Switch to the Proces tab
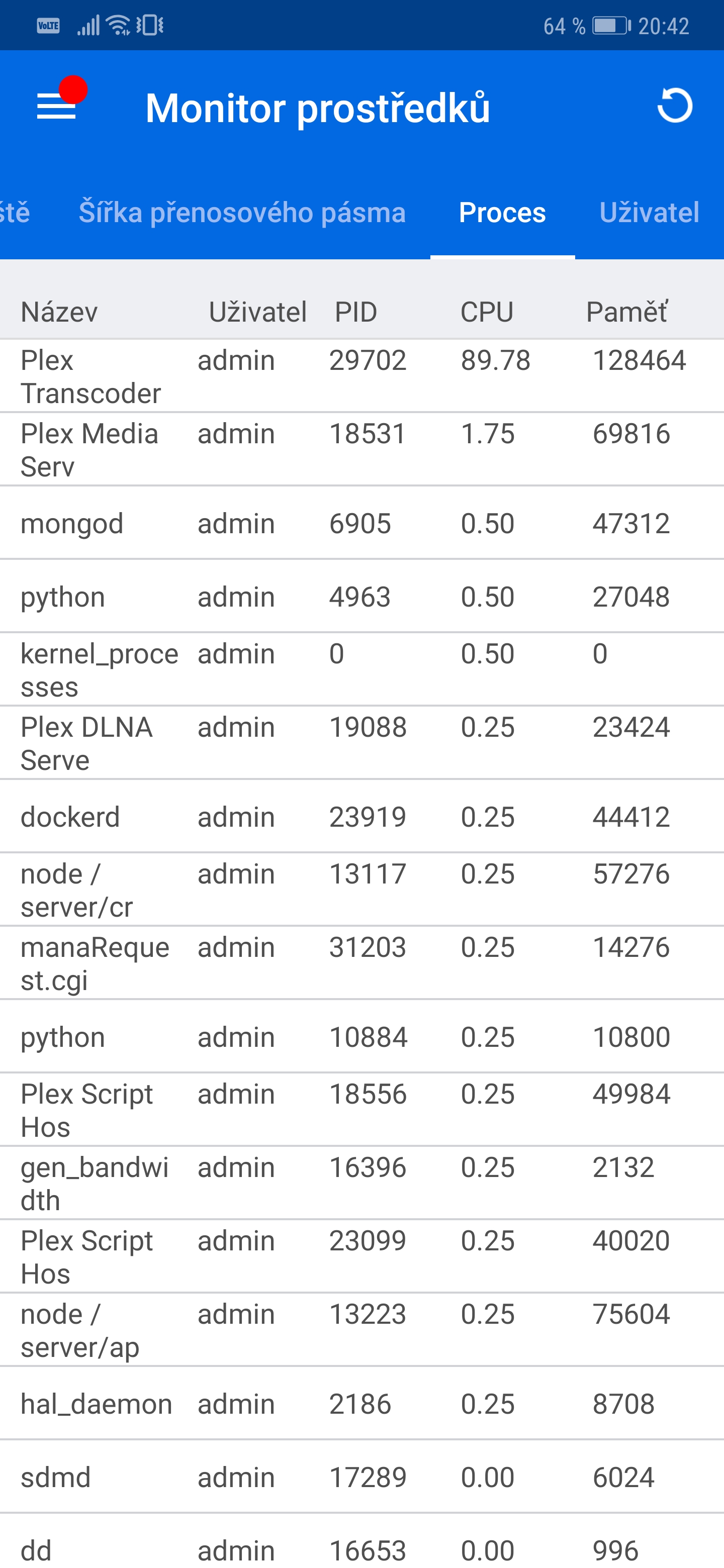The width and height of the screenshot is (724, 1568). point(502,213)
